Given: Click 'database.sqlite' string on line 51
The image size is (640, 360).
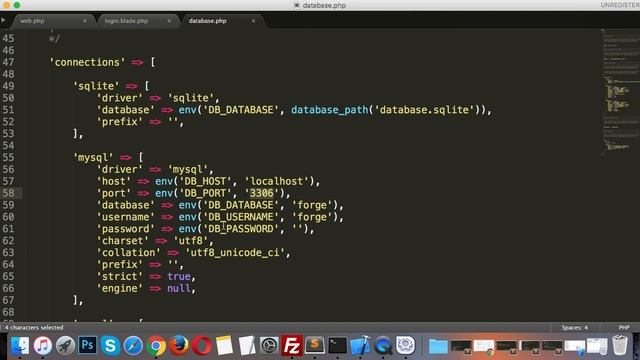Looking at the screenshot, I should 424,110.
